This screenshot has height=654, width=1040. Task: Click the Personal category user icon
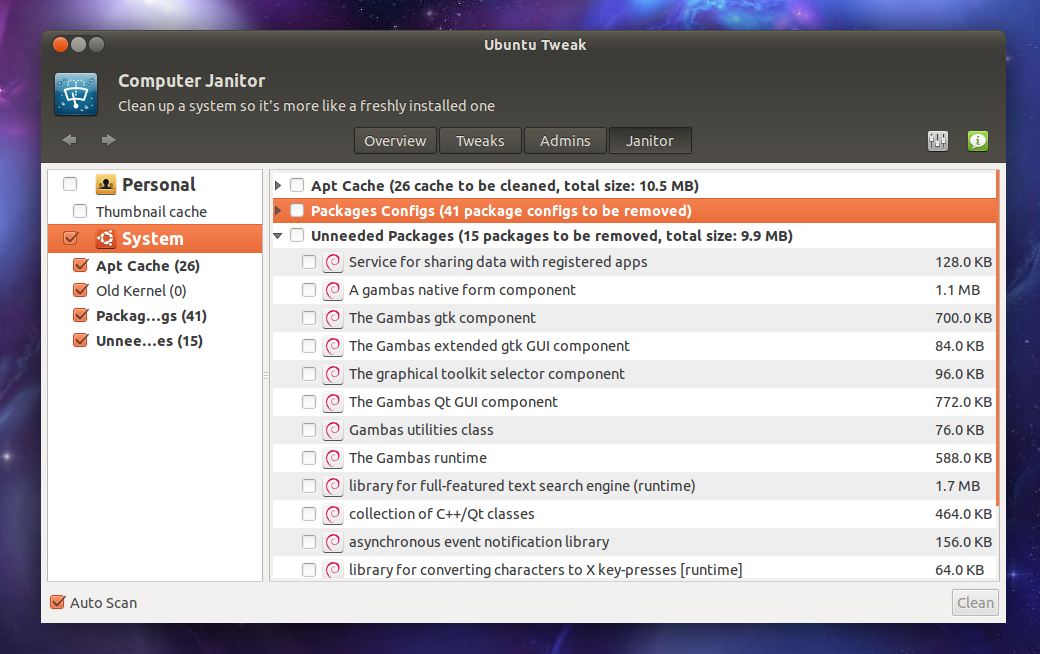click(105, 184)
